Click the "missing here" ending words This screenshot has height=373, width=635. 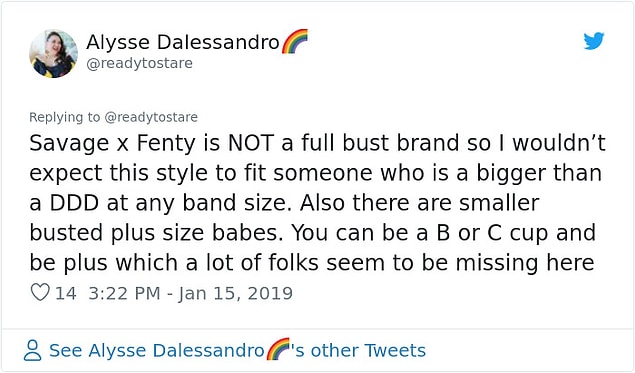[x=524, y=263]
